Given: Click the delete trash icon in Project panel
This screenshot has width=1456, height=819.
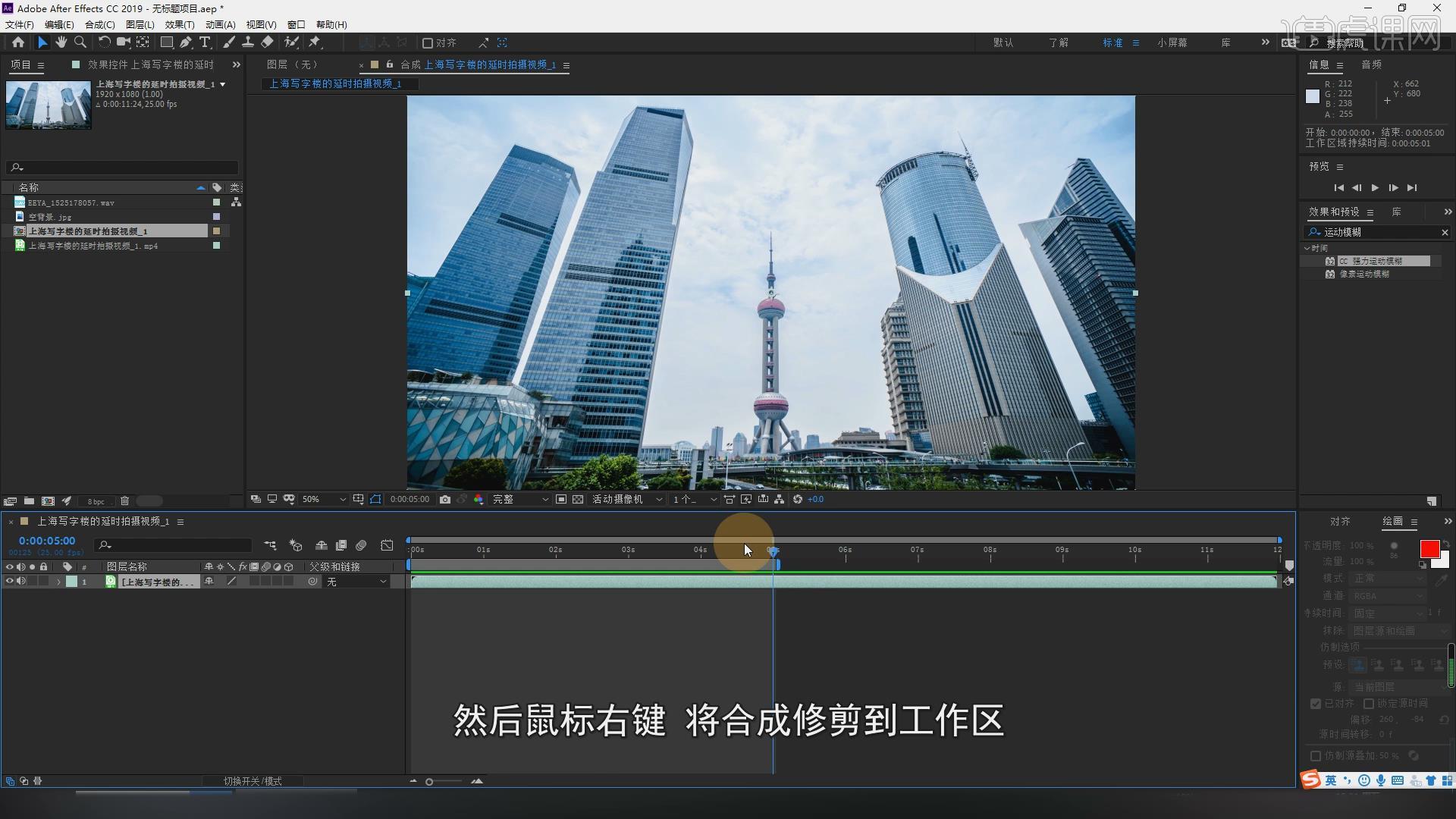Looking at the screenshot, I should point(125,501).
